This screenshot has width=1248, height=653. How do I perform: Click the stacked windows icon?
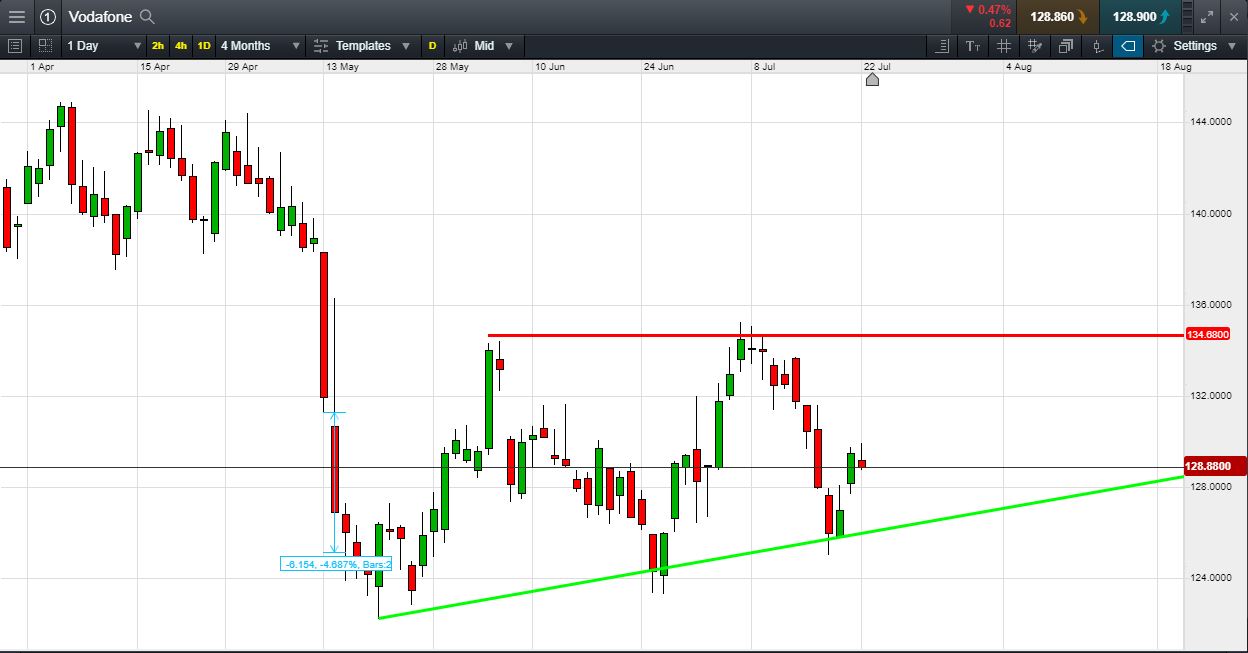click(1066, 46)
